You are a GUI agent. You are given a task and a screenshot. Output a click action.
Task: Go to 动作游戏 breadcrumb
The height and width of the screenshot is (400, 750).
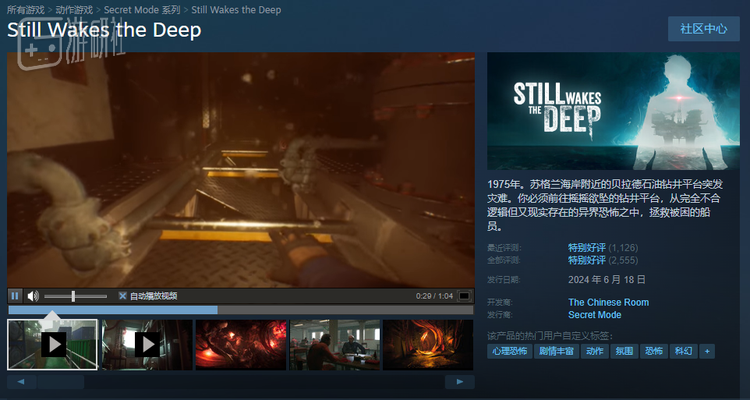click(74, 10)
